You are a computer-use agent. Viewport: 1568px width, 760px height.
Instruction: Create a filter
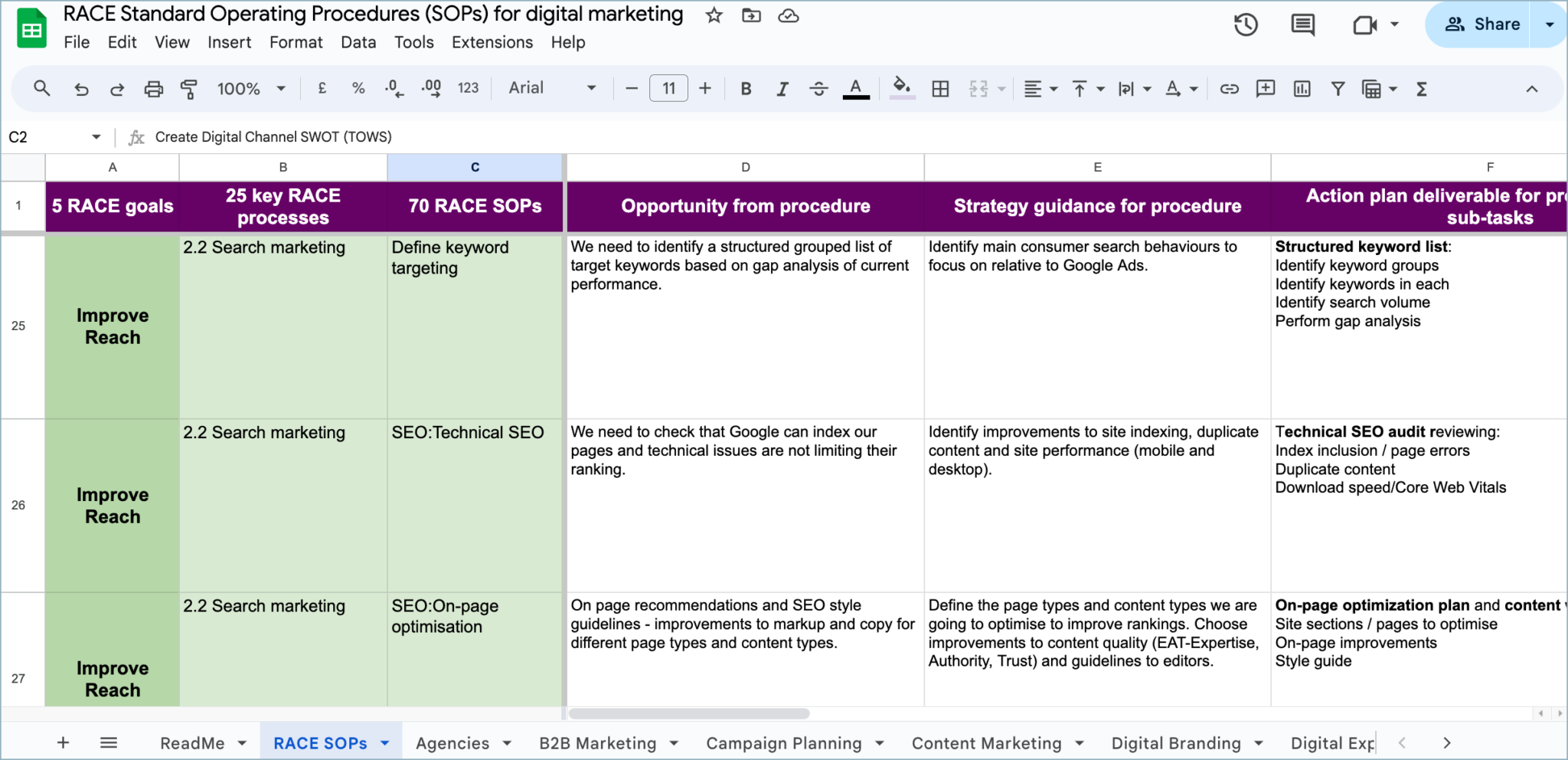click(1338, 88)
